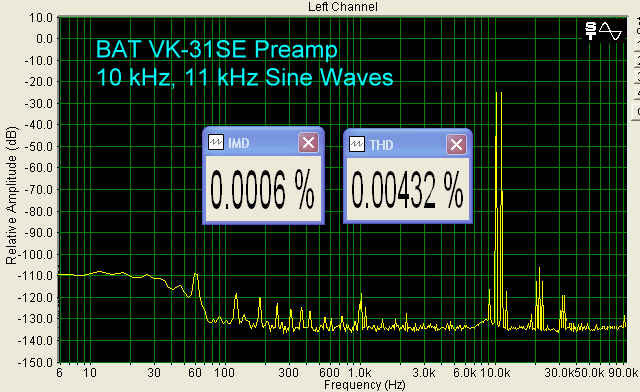Viewport: 640px width, 392px height.
Task: Click the 0.0006 % IMD value
Action: [x=262, y=190]
